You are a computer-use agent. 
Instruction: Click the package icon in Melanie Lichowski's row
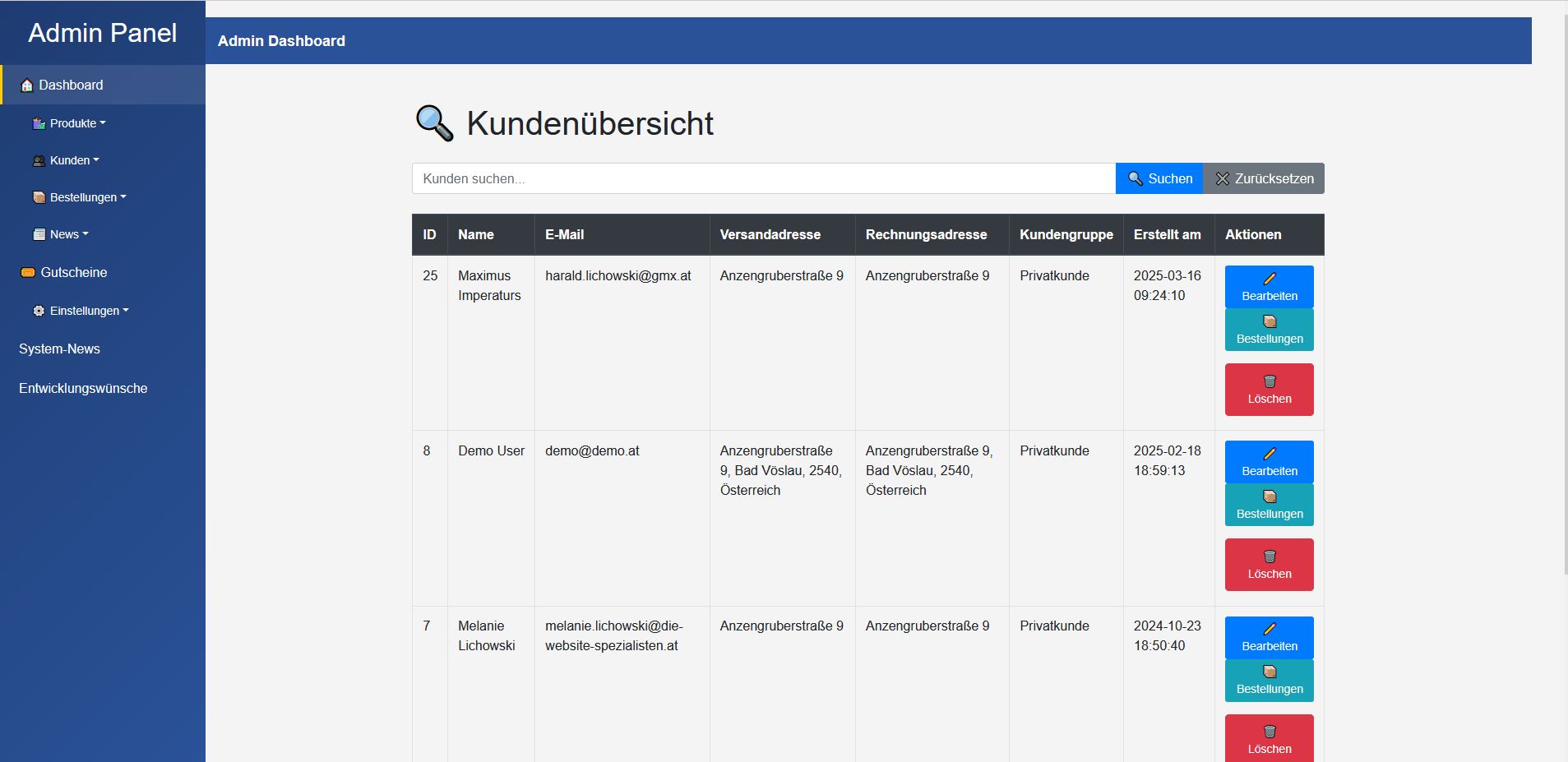click(1270, 672)
